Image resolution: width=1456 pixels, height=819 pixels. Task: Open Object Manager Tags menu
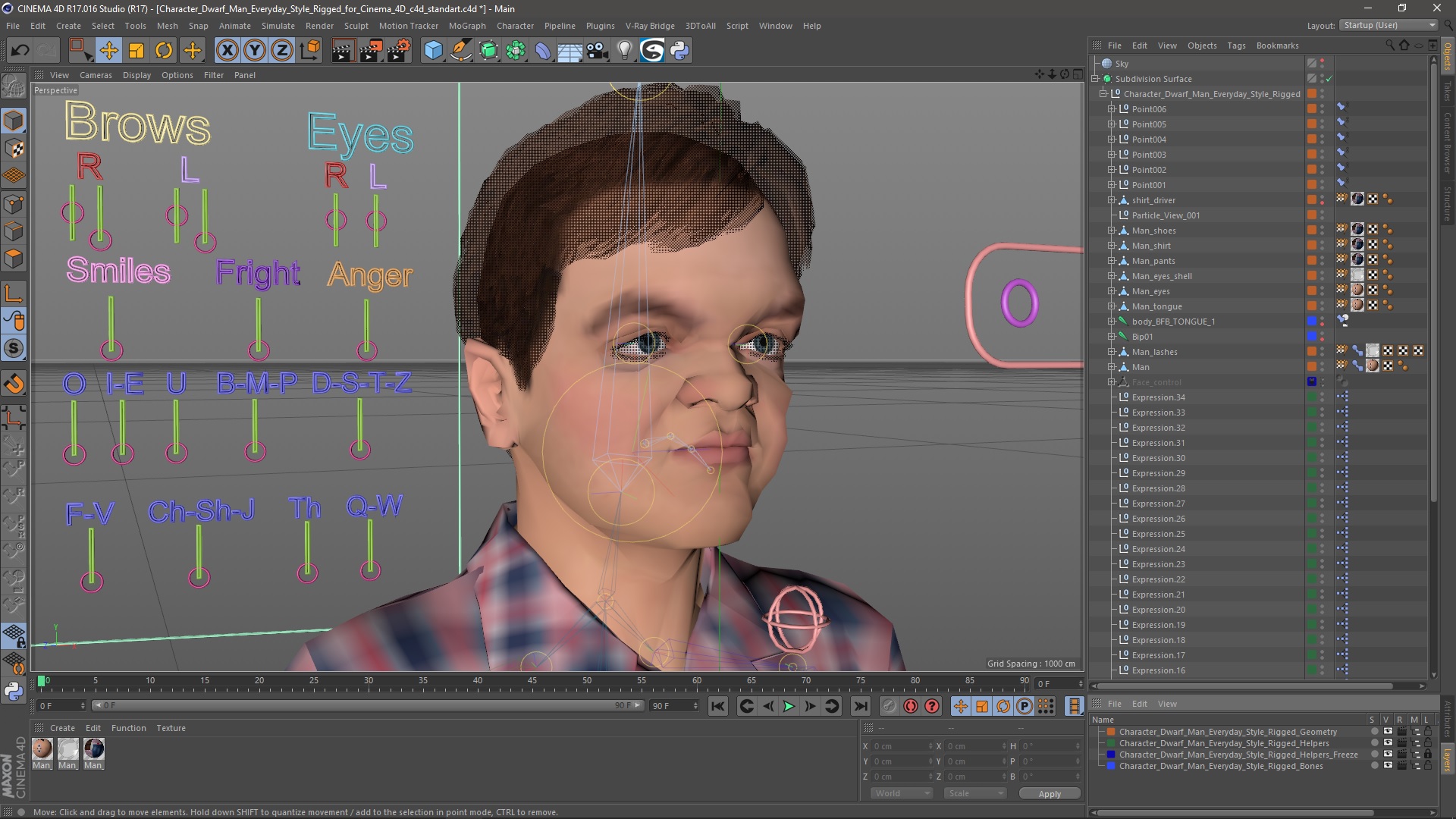point(1236,45)
